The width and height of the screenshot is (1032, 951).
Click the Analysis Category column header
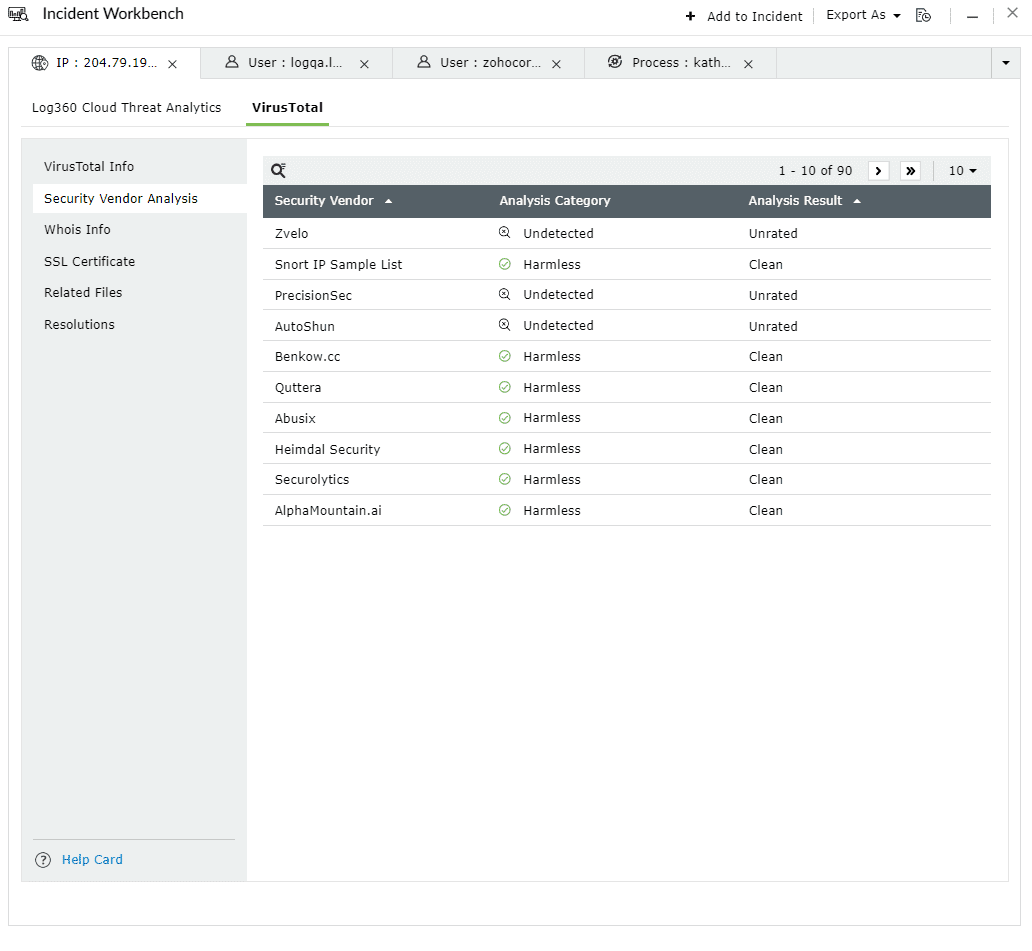click(x=554, y=201)
